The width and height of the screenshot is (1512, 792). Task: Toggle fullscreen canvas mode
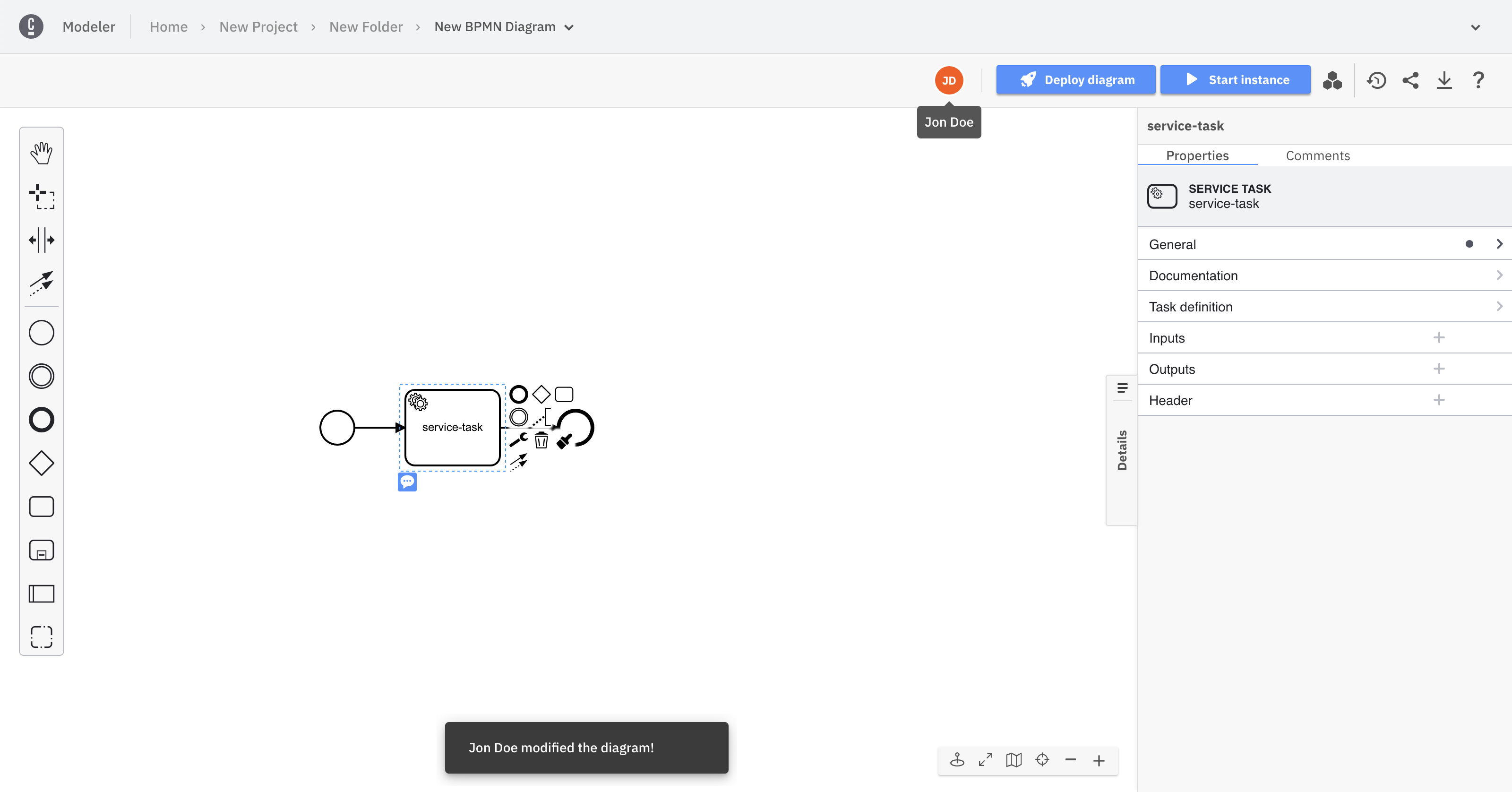985,760
